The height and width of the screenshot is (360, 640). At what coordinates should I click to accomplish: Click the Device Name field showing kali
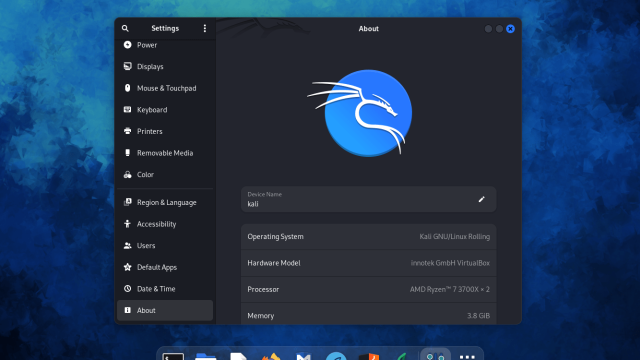click(368, 199)
